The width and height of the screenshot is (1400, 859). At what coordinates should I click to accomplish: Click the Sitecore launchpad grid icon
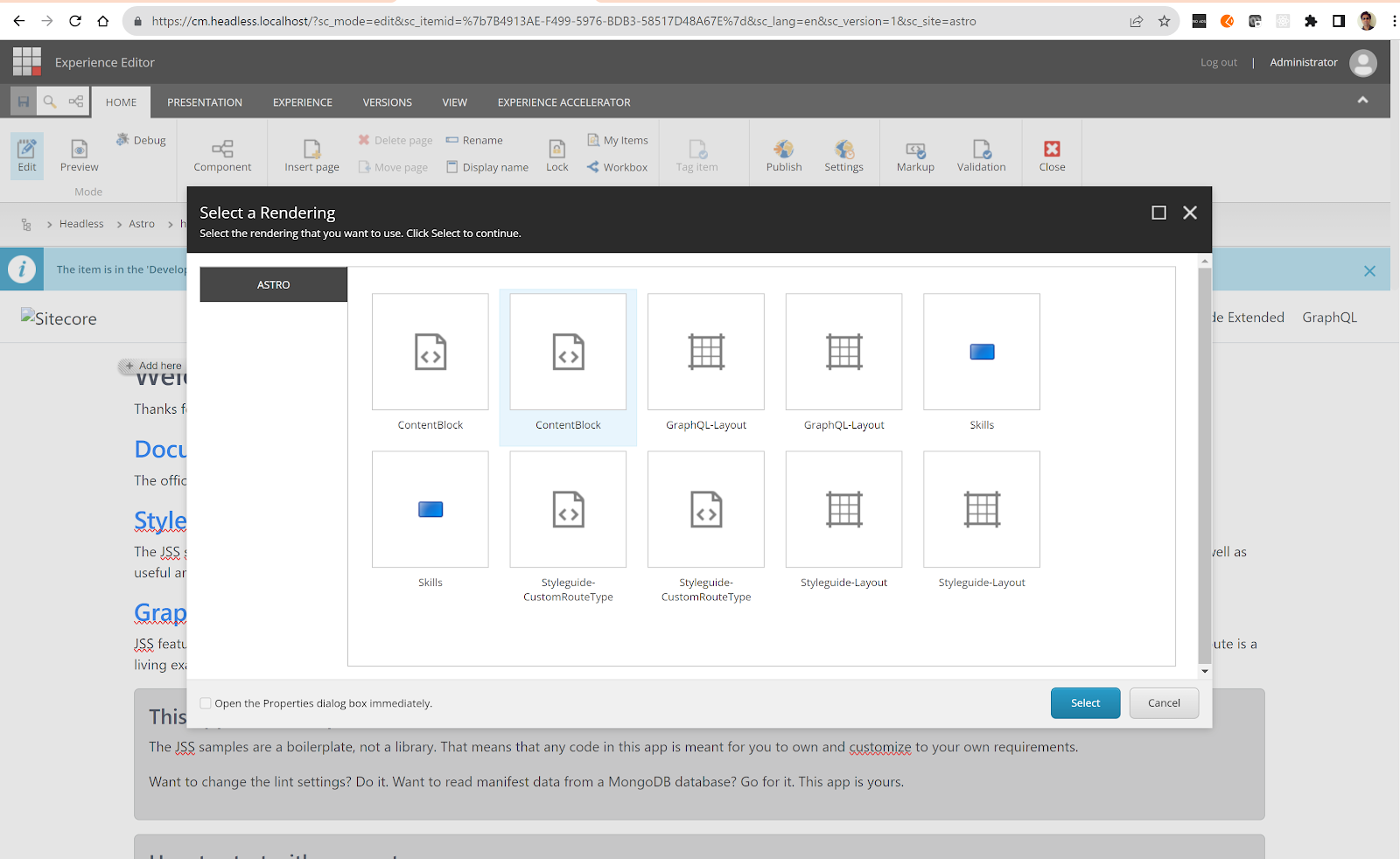pyautogui.click(x=27, y=62)
